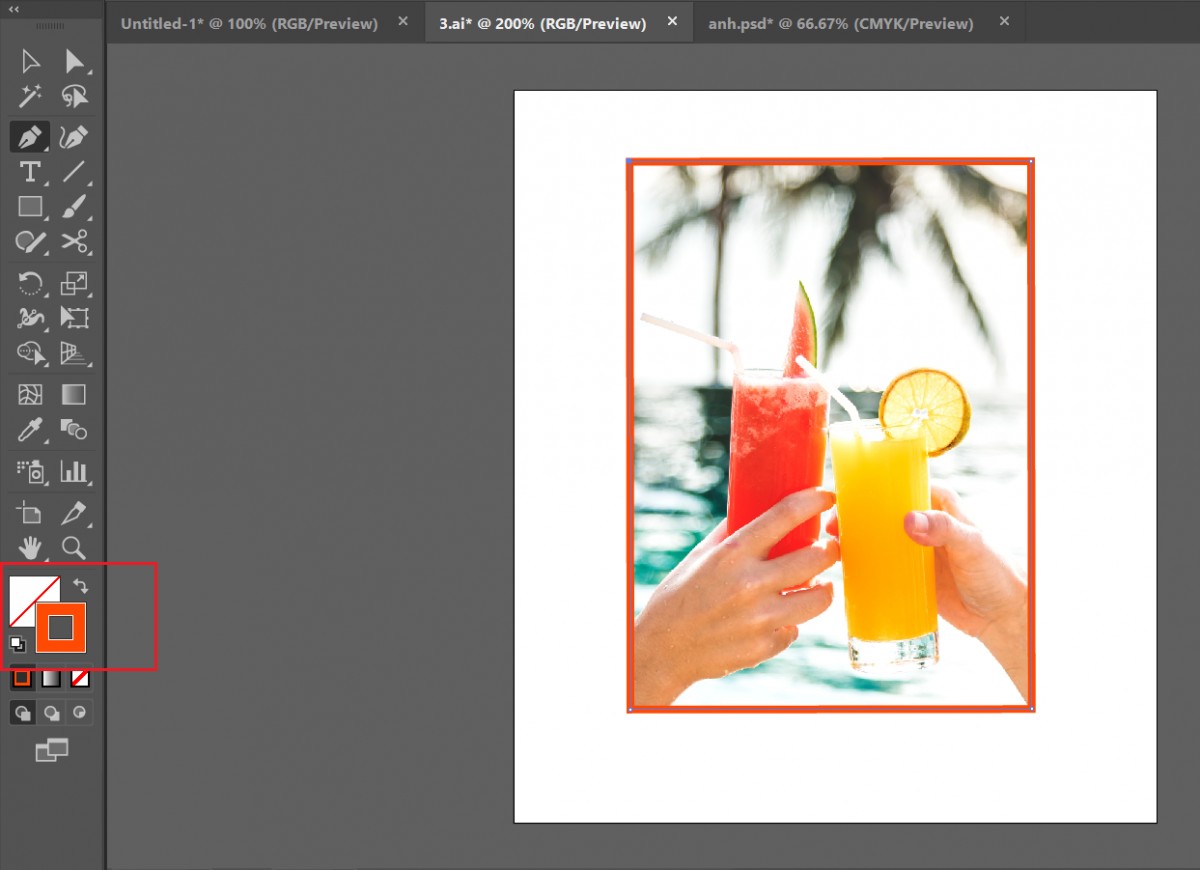The height and width of the screenshot is (870, 1200).
Task: Select the Direct Selection tool
Action: click(74, 62)
